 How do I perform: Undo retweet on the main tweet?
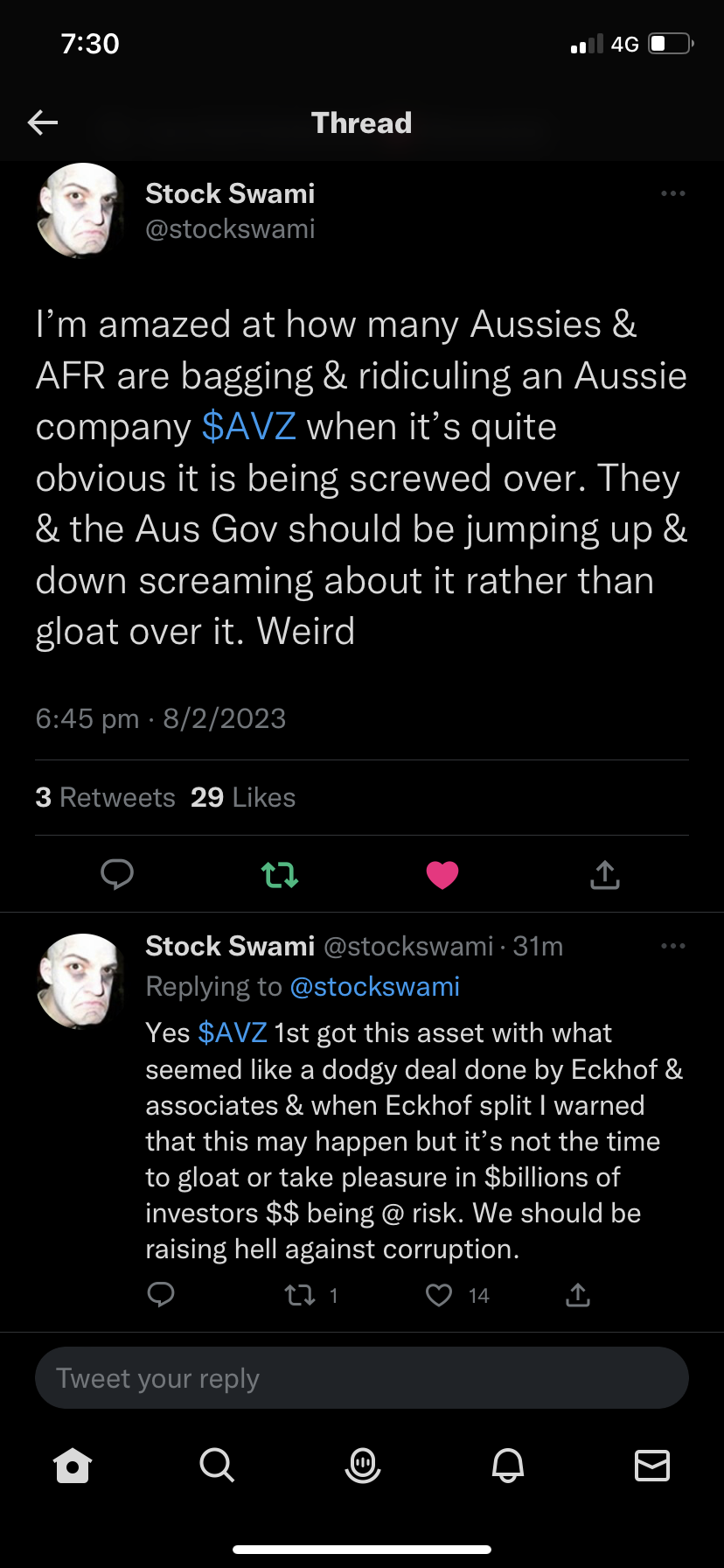[280, 874]
